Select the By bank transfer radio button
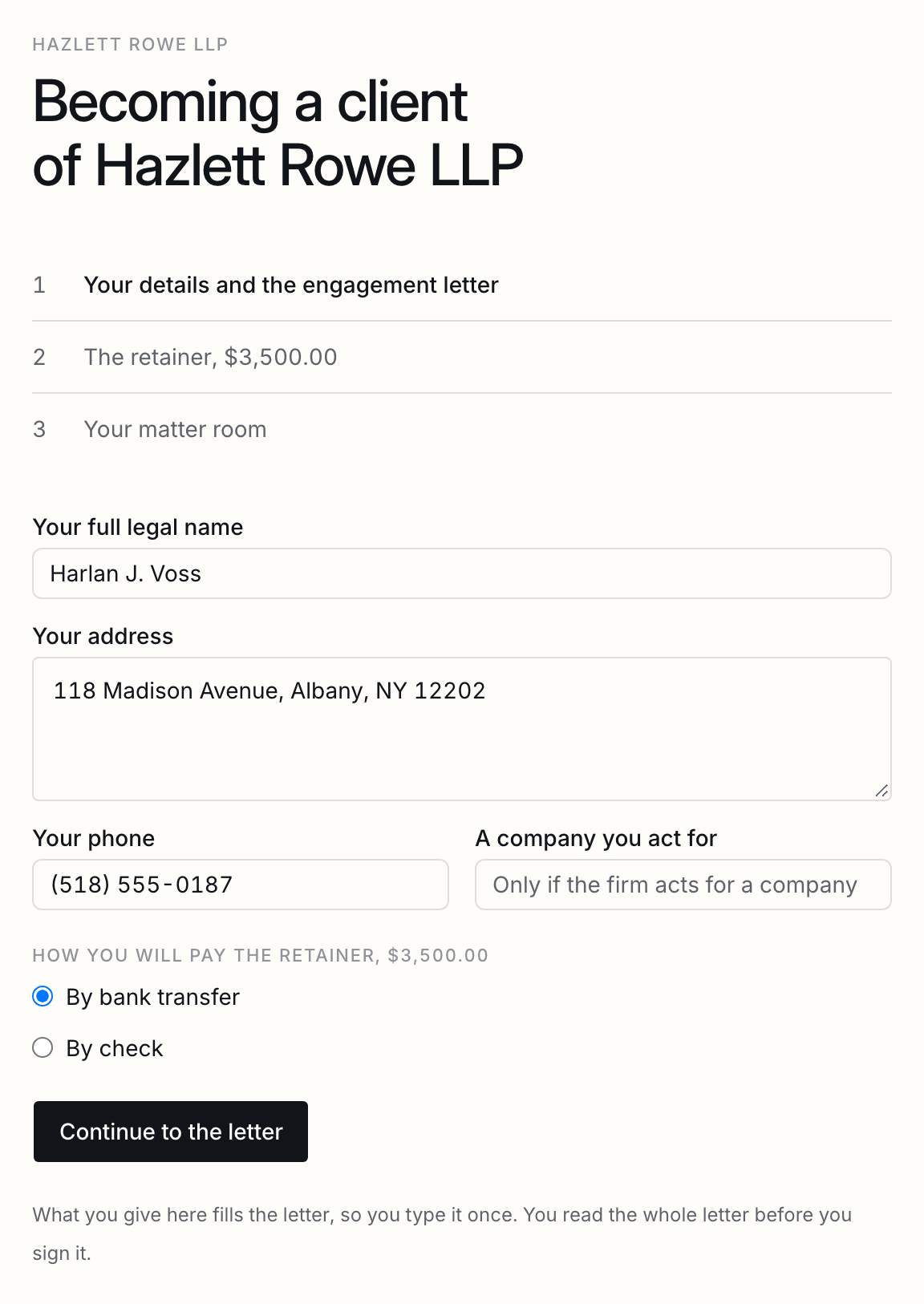 tap(43, 997)
